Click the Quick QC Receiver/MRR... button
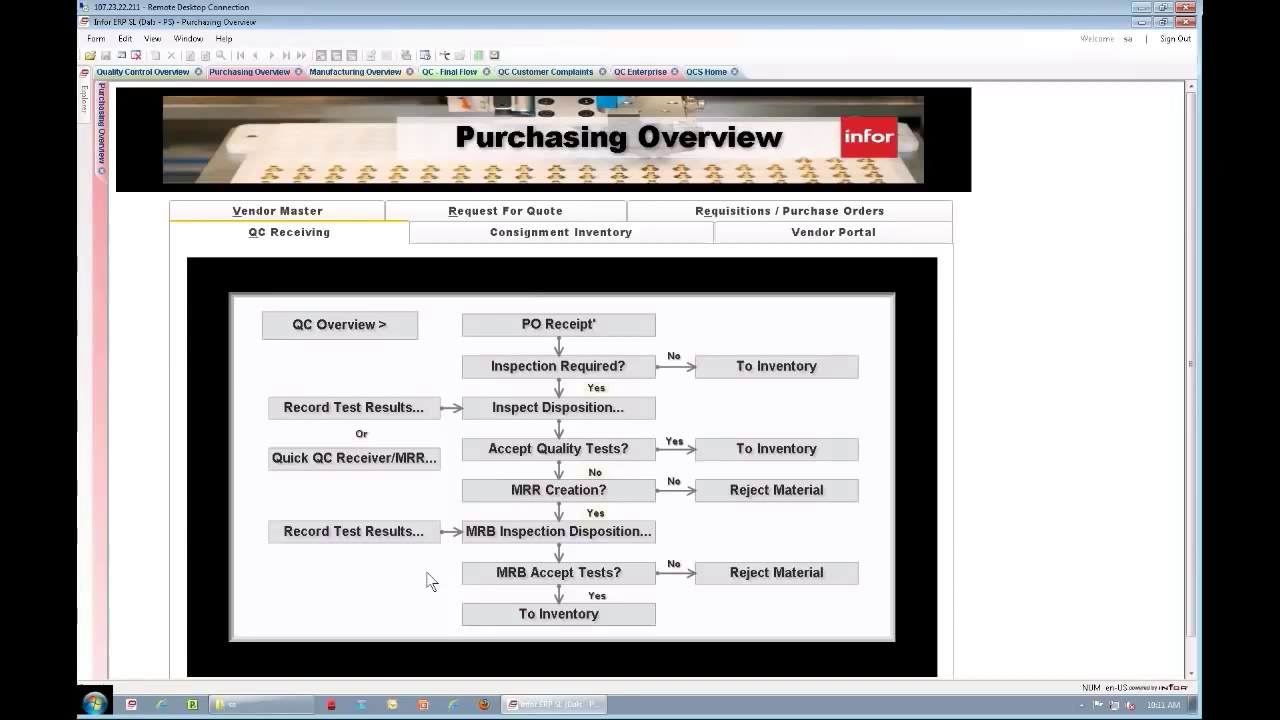The height and width of the screenshot is (720, 1280). pyautogui.click(x=354, y=458)
